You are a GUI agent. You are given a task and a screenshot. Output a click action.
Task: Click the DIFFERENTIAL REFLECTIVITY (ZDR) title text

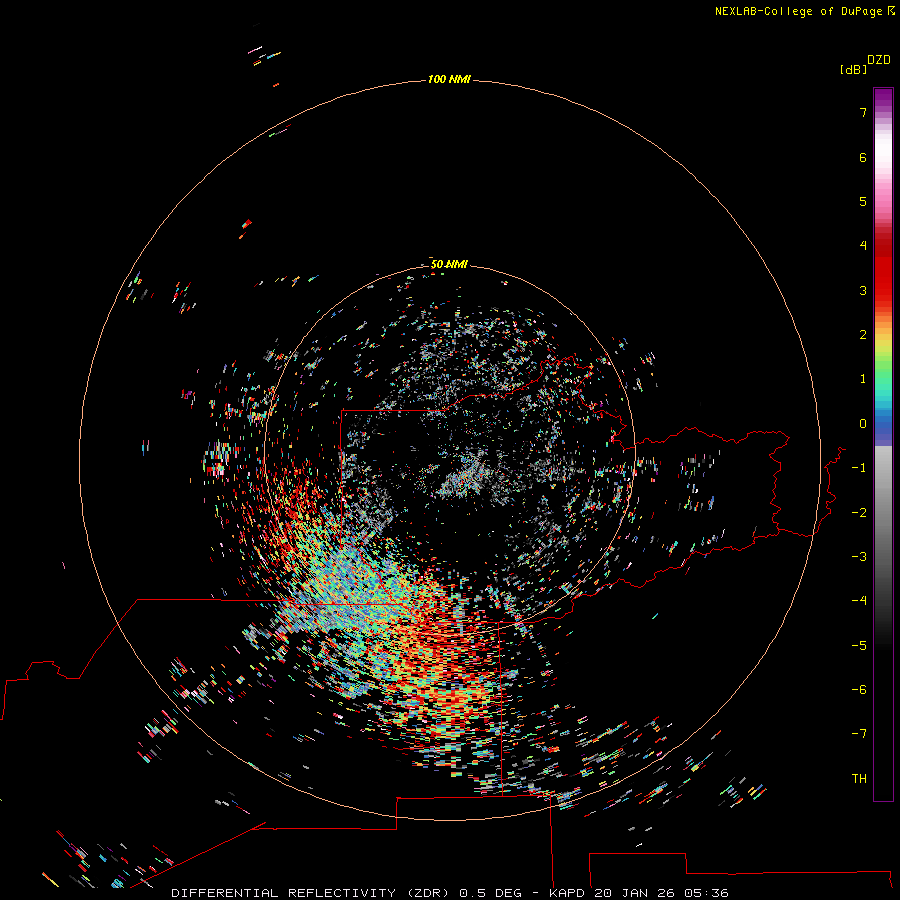311,893
